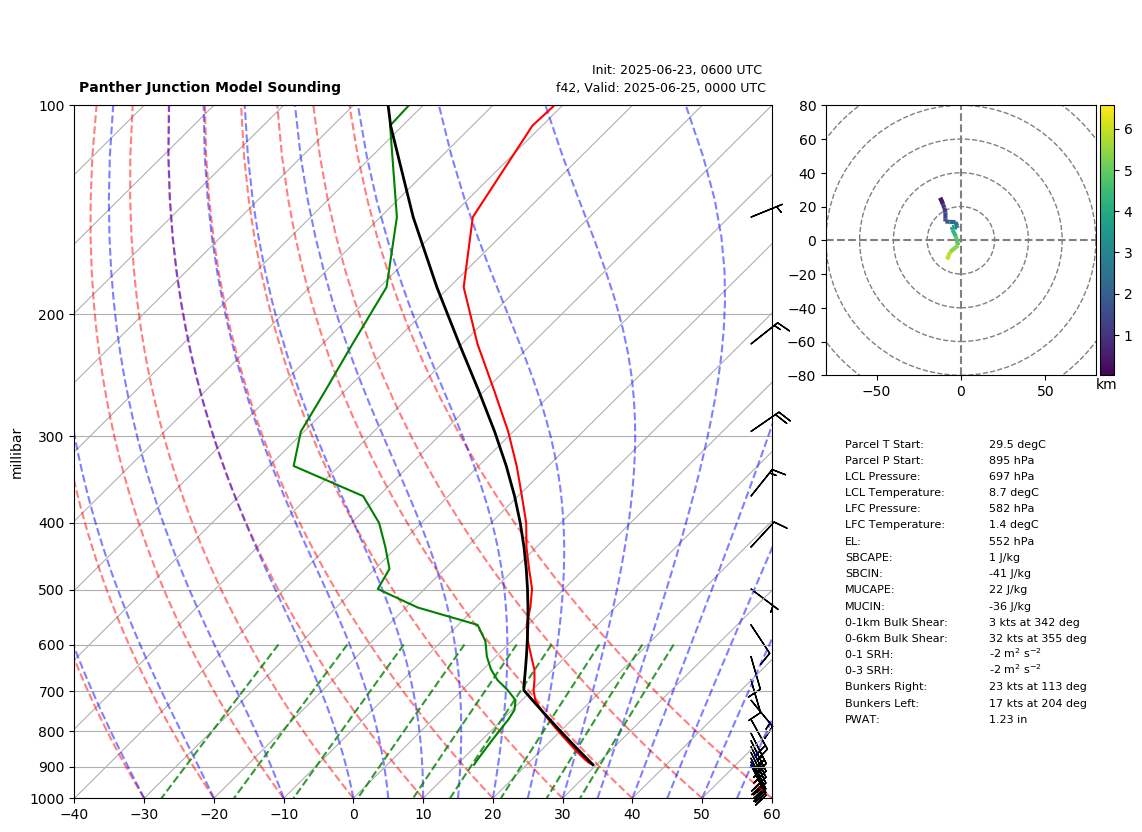Click the 500 tick label on pressure axis
Image resolution: width=1142 pixels, height=832 pixels.
(52, 590)
